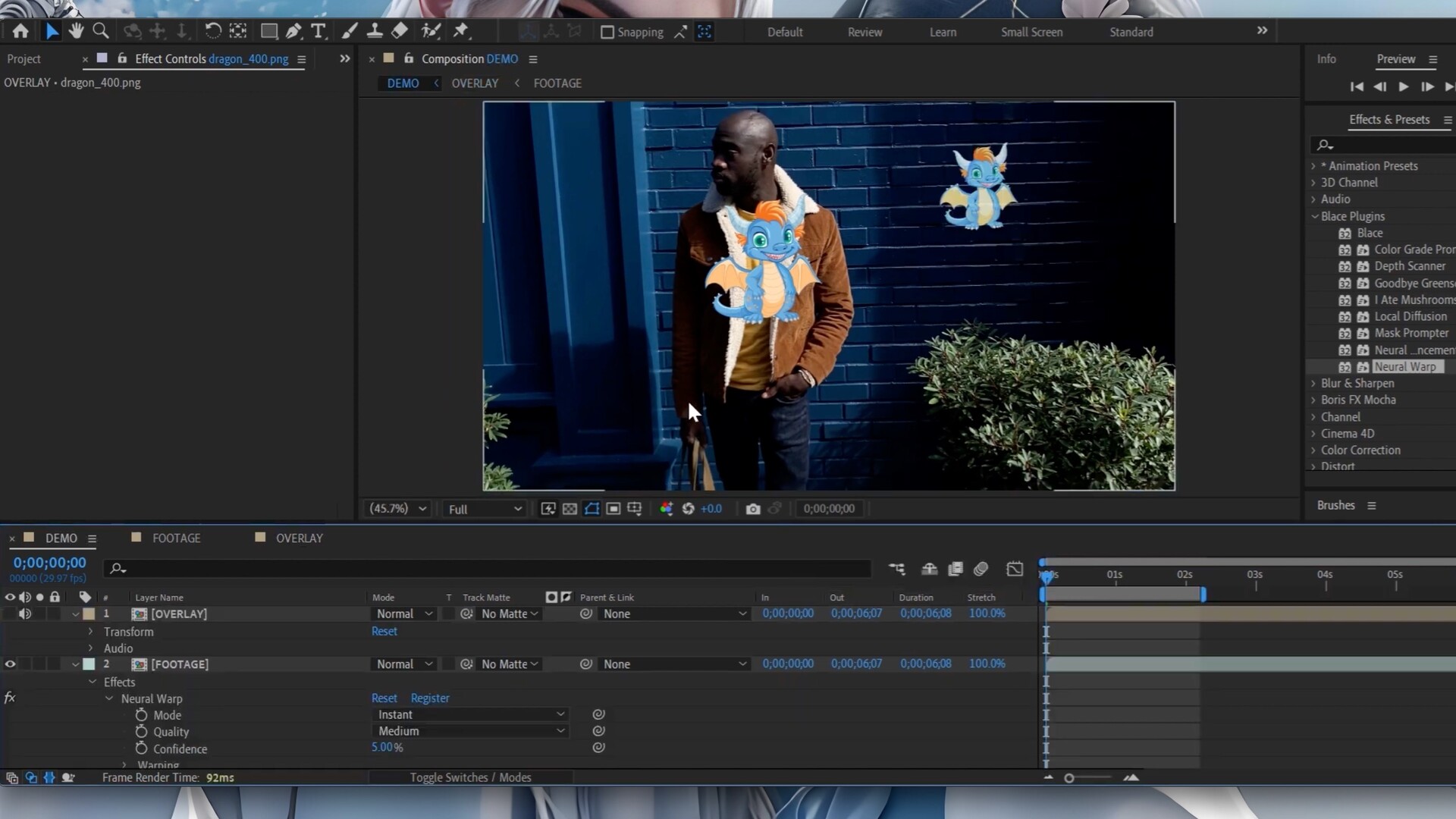
Task: Open the OVERLAY timeline tab
Action: (x=299, y=538)
